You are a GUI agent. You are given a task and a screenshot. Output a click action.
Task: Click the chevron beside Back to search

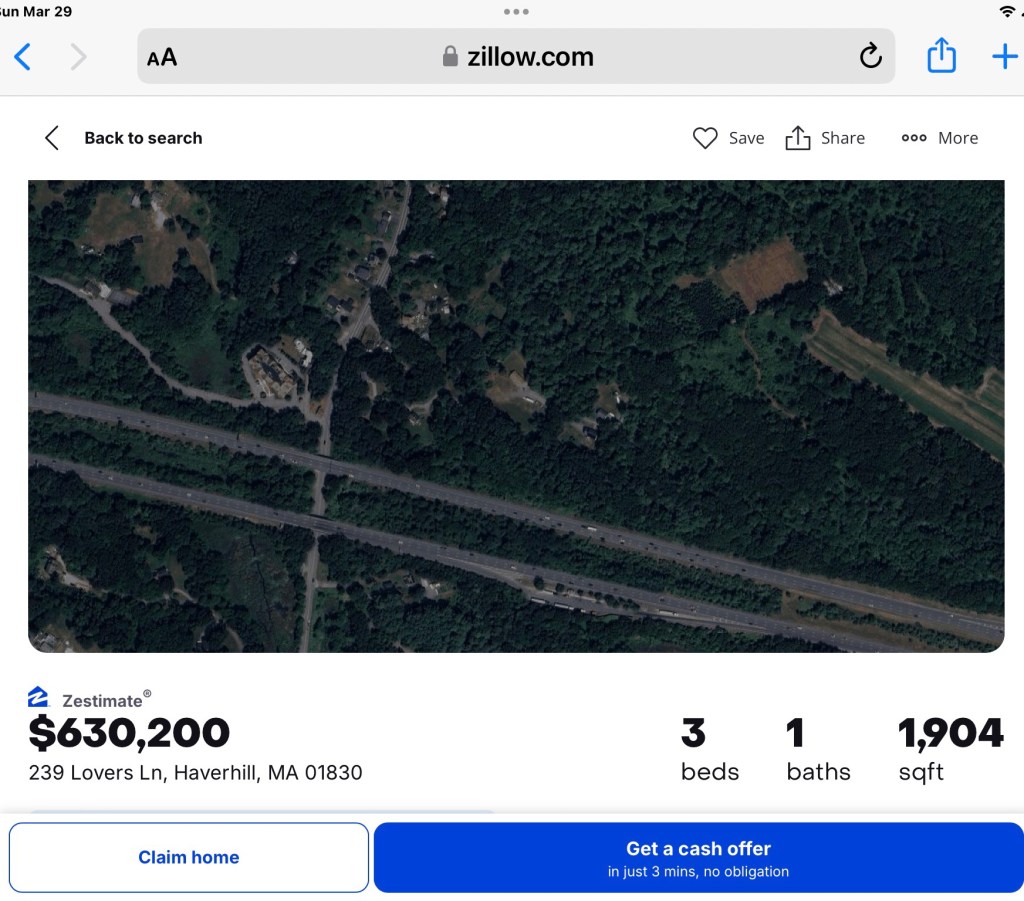coord(52,138)
